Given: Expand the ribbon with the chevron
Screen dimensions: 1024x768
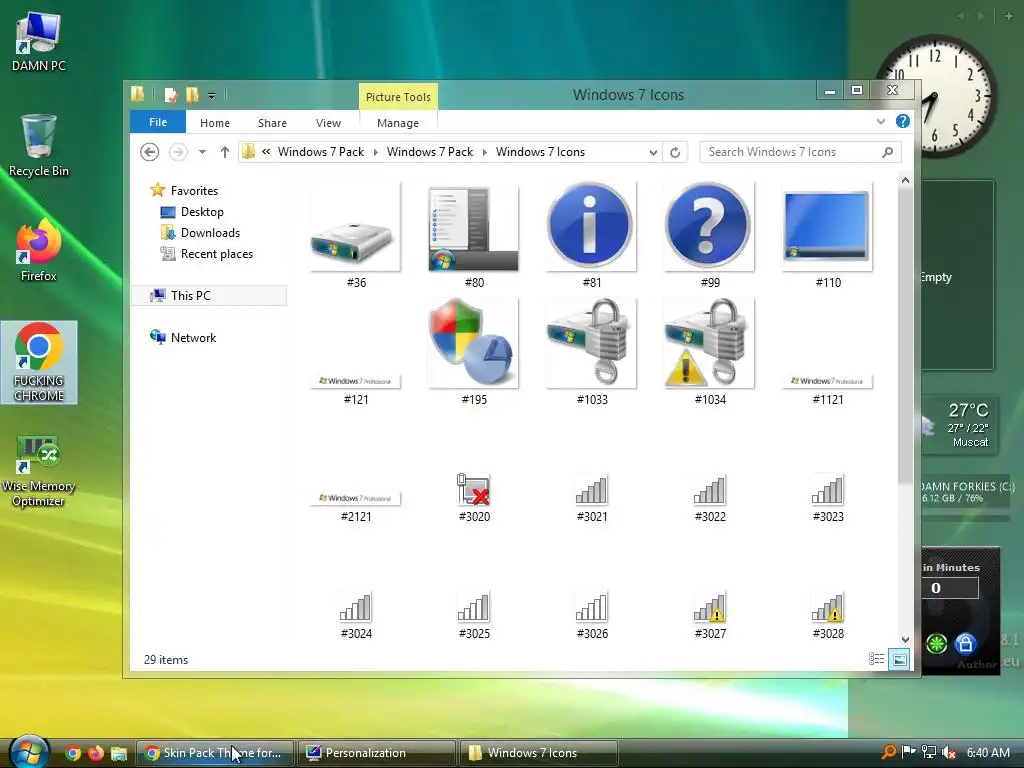Looking at the screenshot, I should (x=881, y=121).
